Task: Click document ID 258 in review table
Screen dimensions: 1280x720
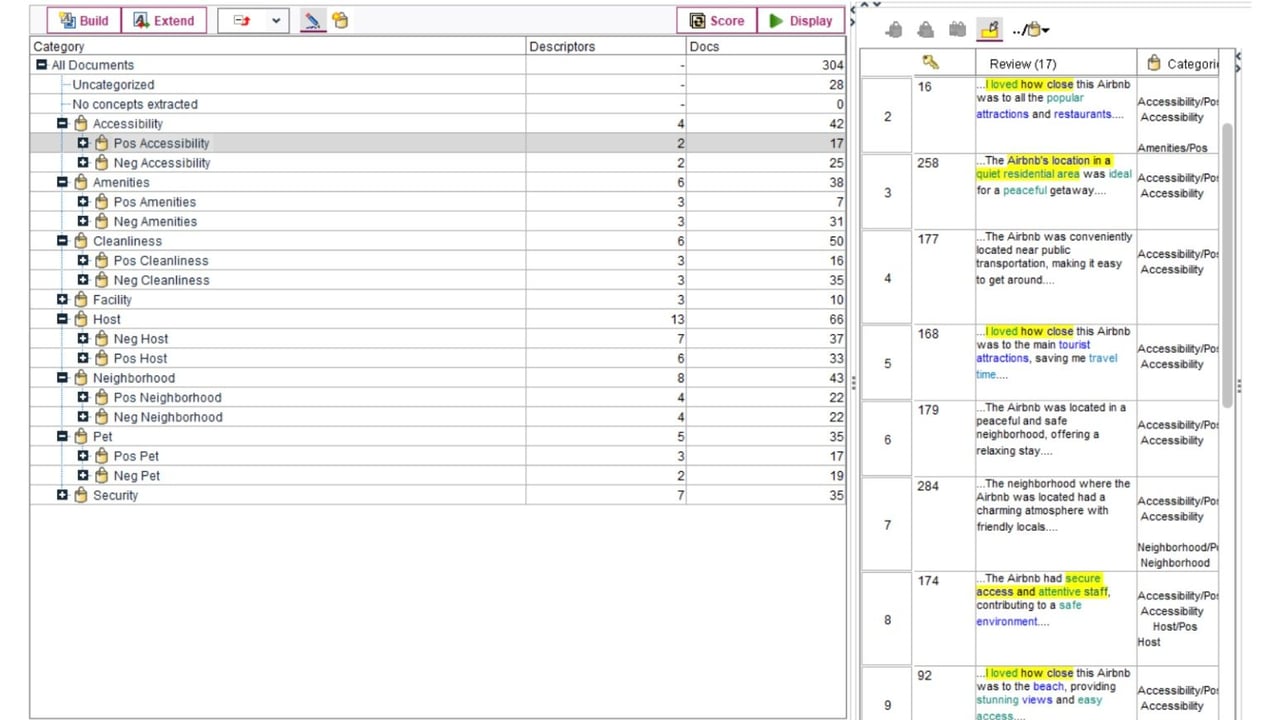Action: pos(928,163)
